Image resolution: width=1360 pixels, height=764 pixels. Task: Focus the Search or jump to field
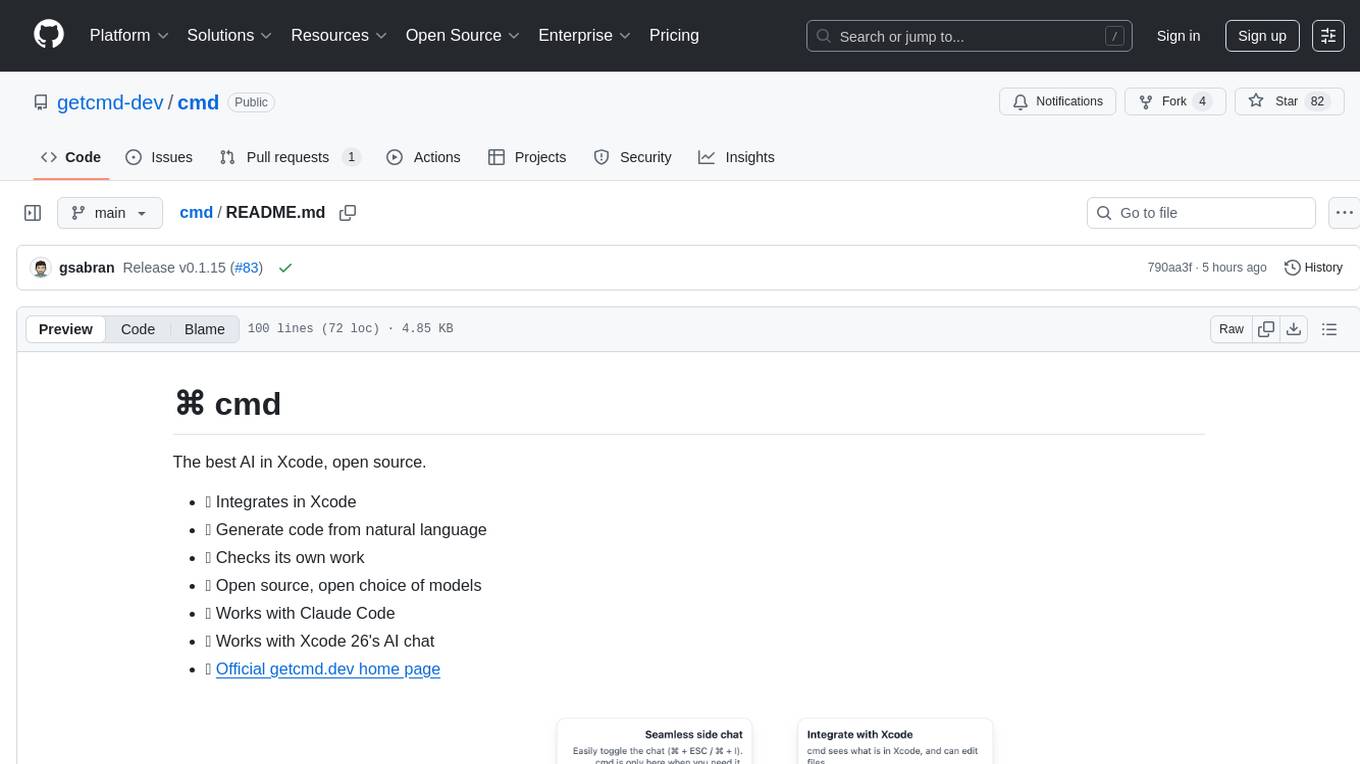pos(969,36)
